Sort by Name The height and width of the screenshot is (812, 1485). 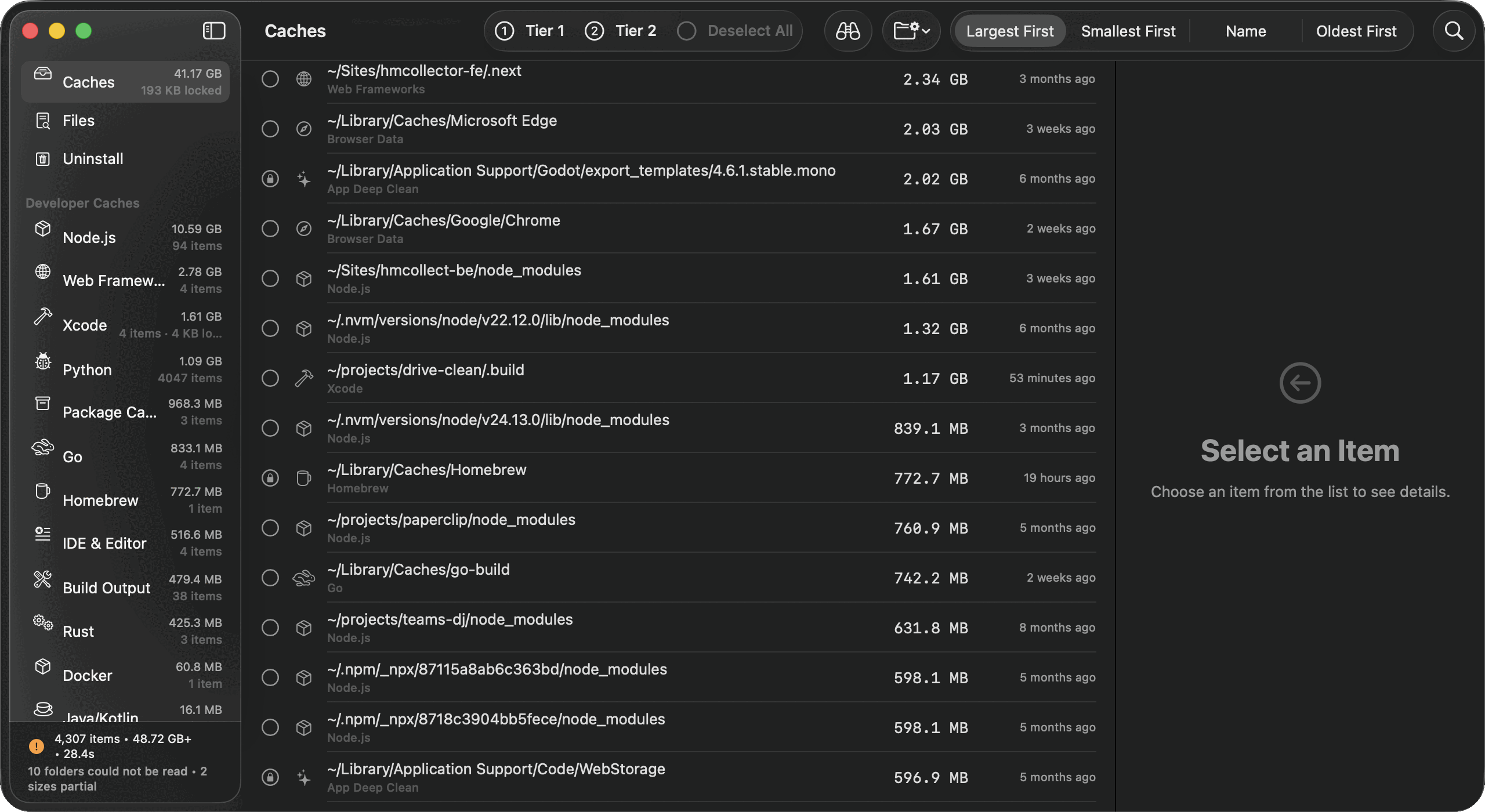coord(1245,31)
